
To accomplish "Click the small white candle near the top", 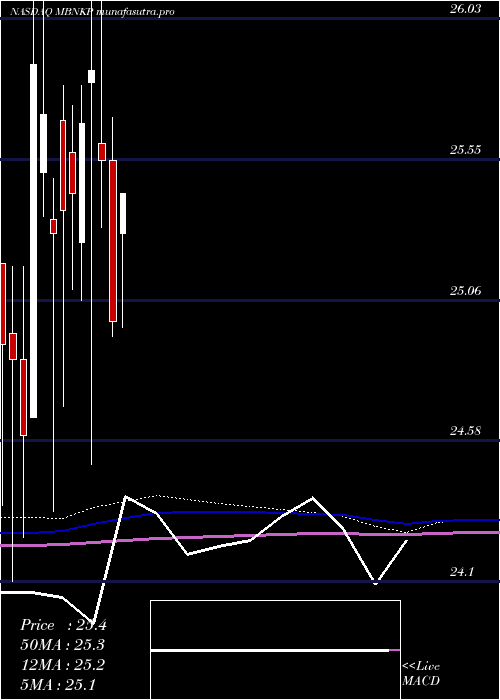I will click(x=92, y=76).
